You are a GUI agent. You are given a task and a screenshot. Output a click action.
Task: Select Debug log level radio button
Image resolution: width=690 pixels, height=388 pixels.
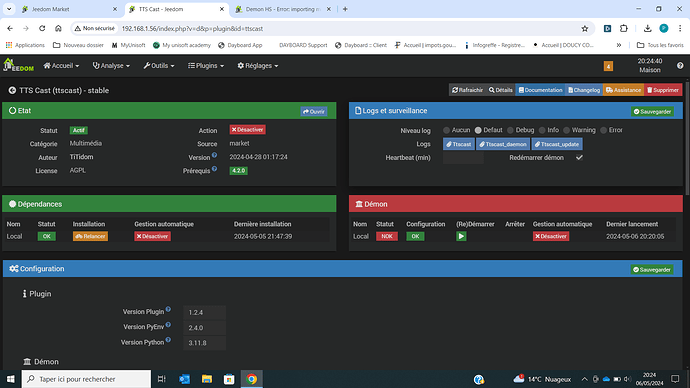pos(510,130)
